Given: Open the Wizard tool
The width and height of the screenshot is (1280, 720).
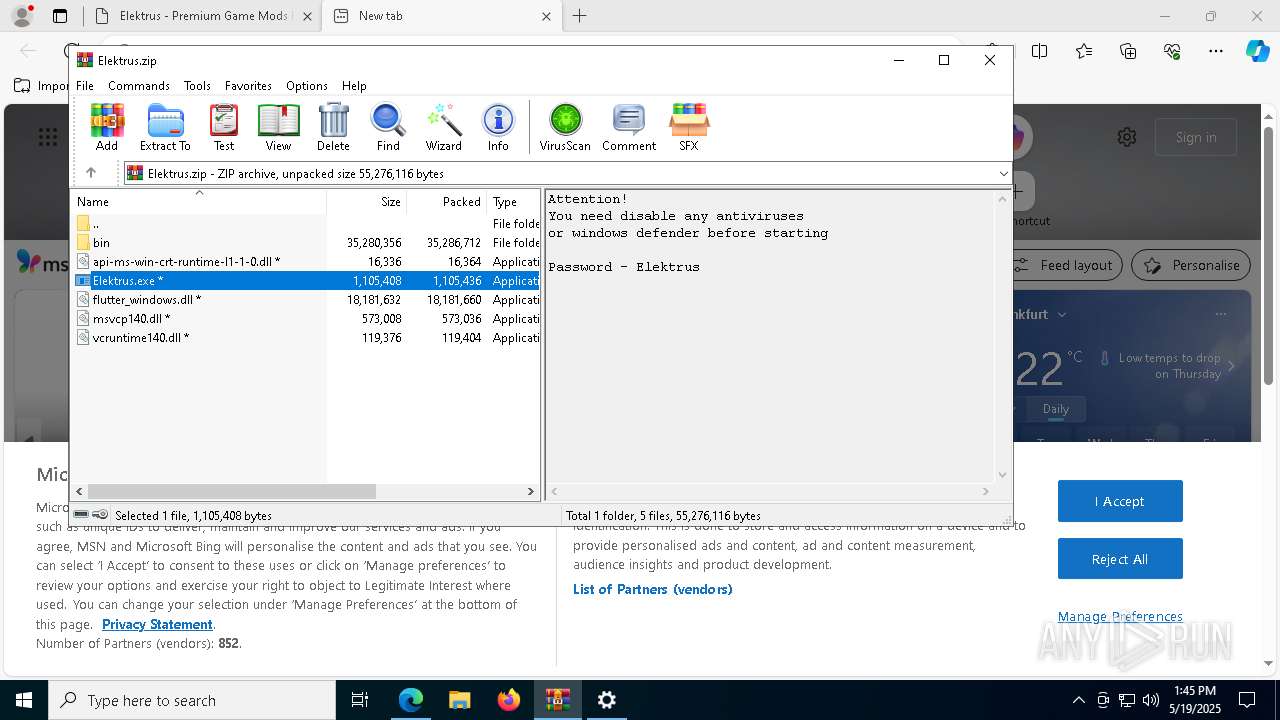Looking at the screenshot, I should [x=443, y=127].
